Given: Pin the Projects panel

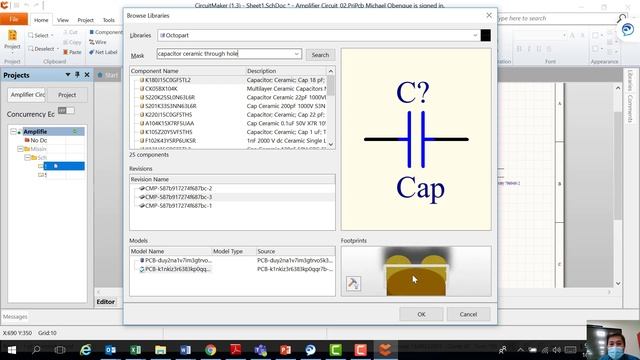Looking at the screenshot, I should (77, 75).
